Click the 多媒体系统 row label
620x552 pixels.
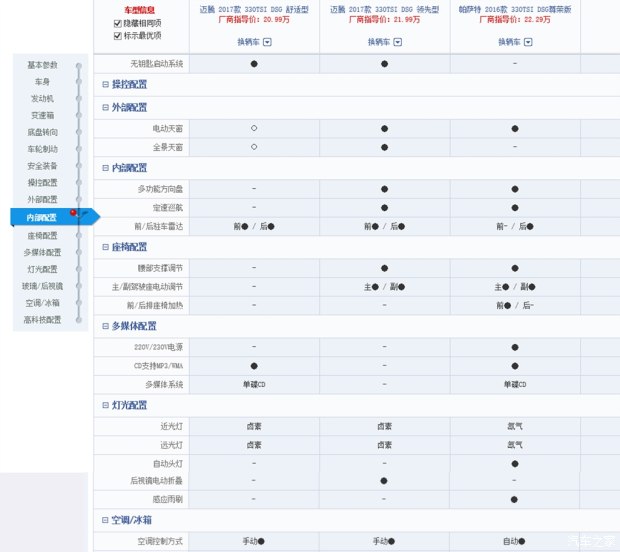(x=164, y=384)
